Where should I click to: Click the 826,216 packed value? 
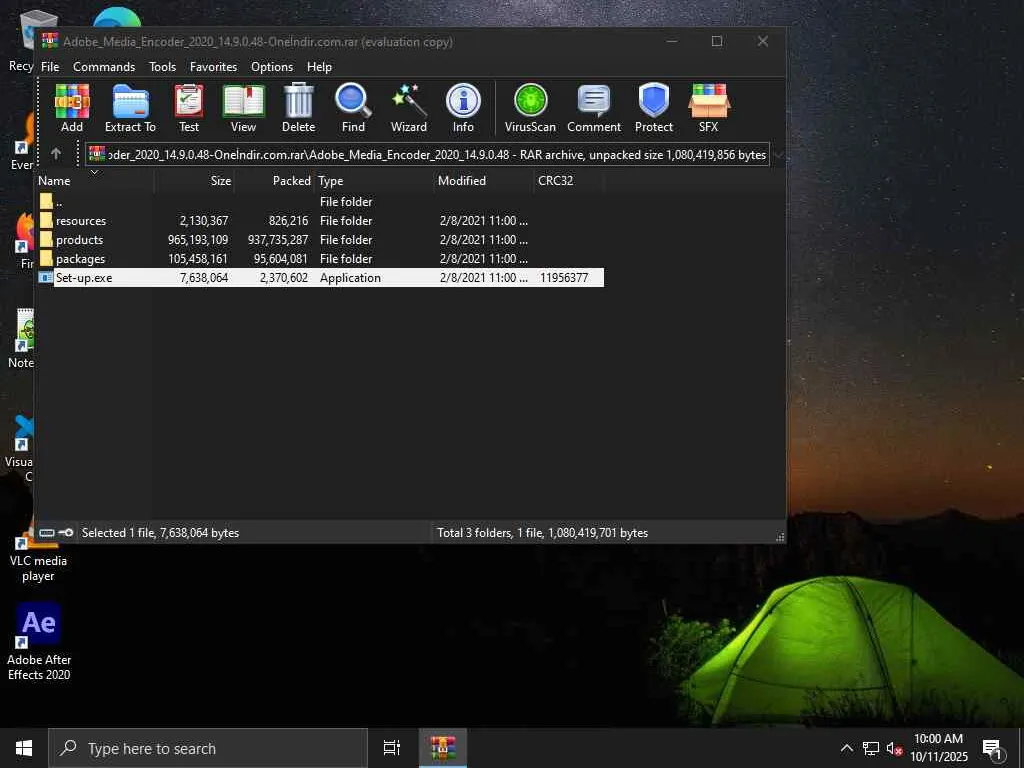click(288, 221)
